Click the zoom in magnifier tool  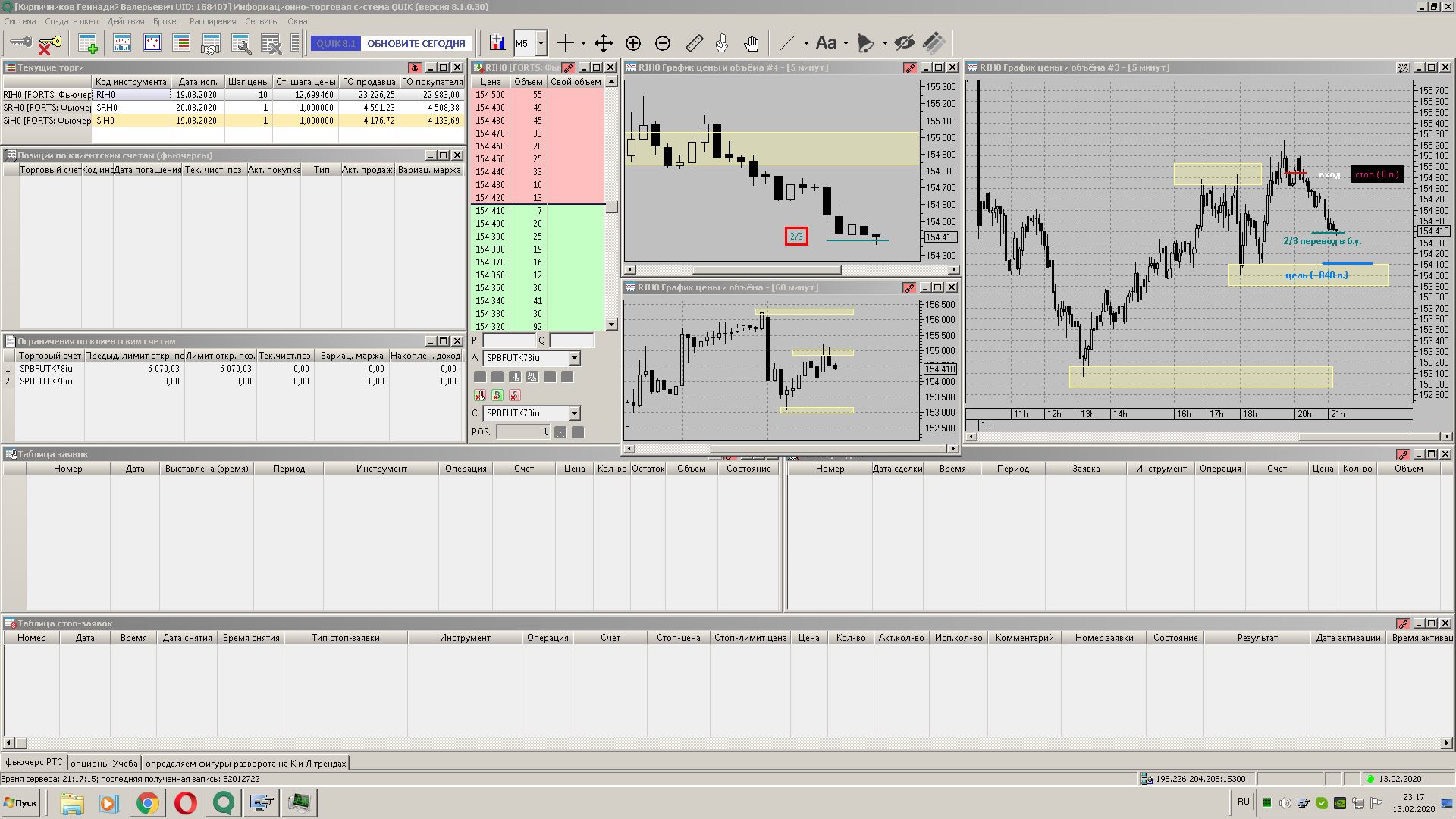[x=633, y=43]
